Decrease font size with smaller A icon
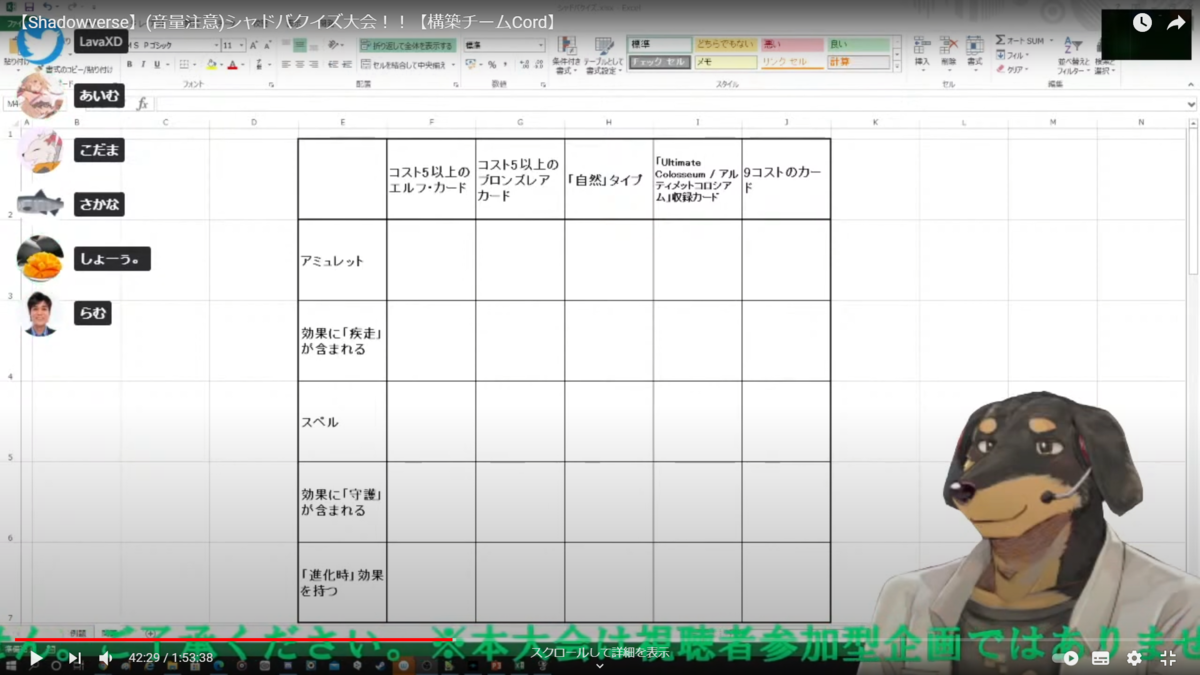The height and width of the screenshot is (675, 1200). 268,45
